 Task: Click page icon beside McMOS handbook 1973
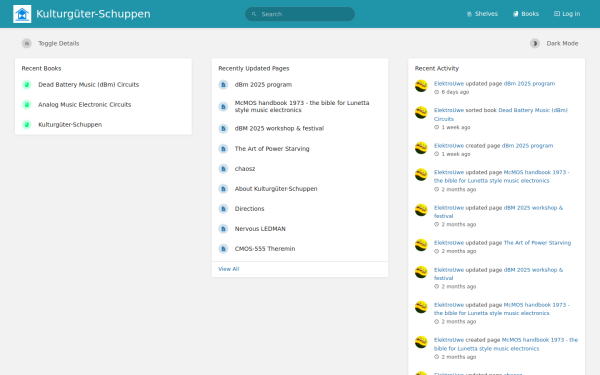223,106
